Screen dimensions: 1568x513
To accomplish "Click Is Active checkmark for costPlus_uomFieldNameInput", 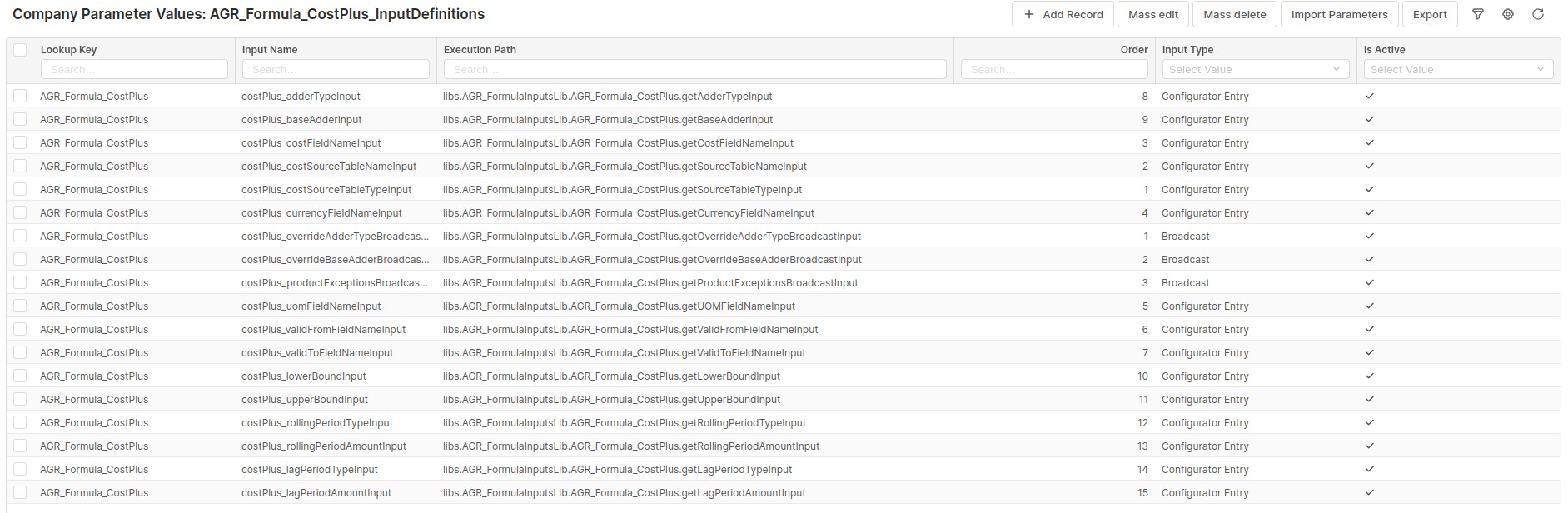I will pyautogui.click(x=1370, y=306).
